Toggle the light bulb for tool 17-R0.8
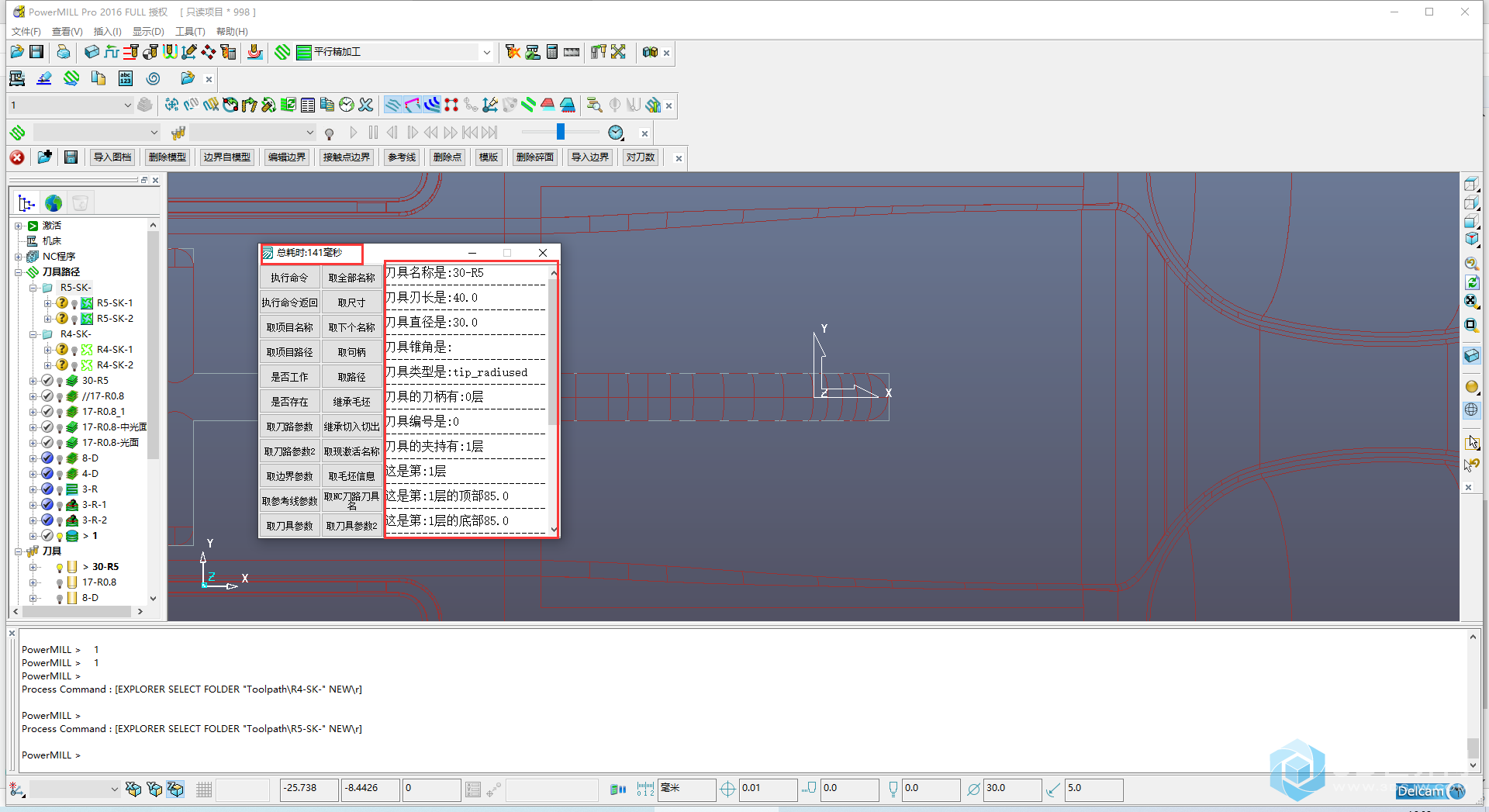The image size is (1489, 812). click(60, 583)
